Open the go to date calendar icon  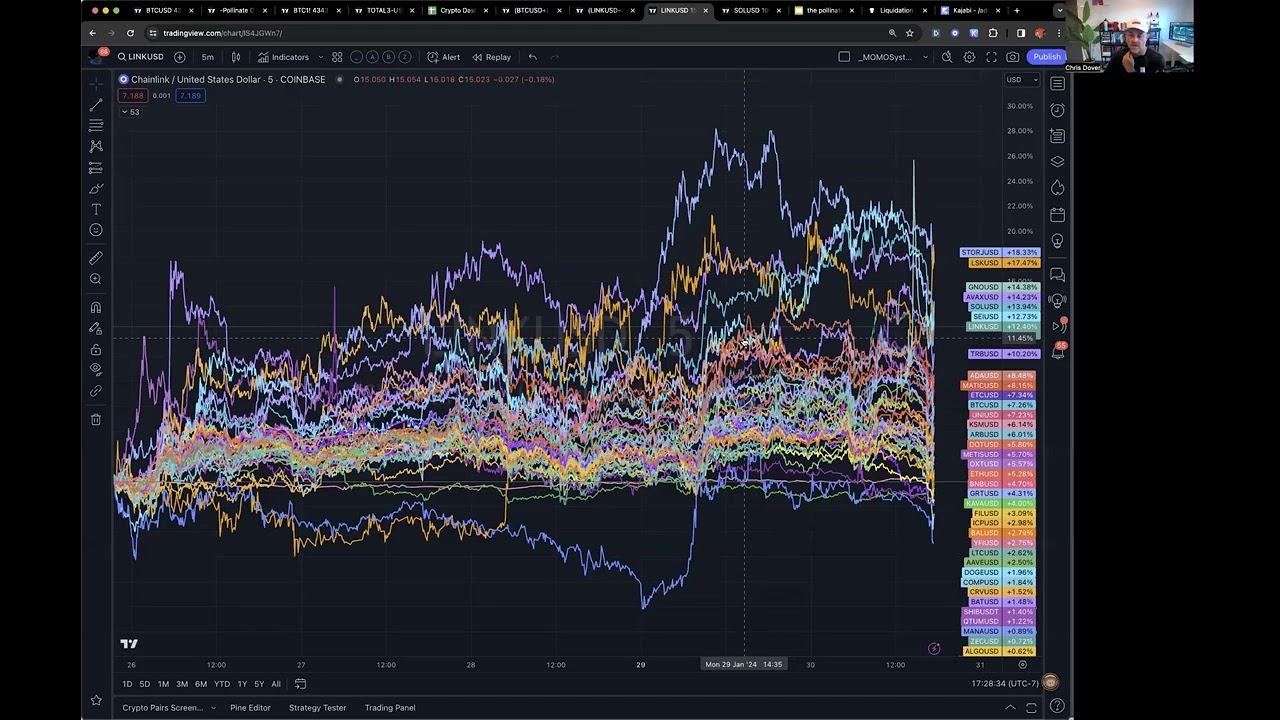[x=300, y=684]
